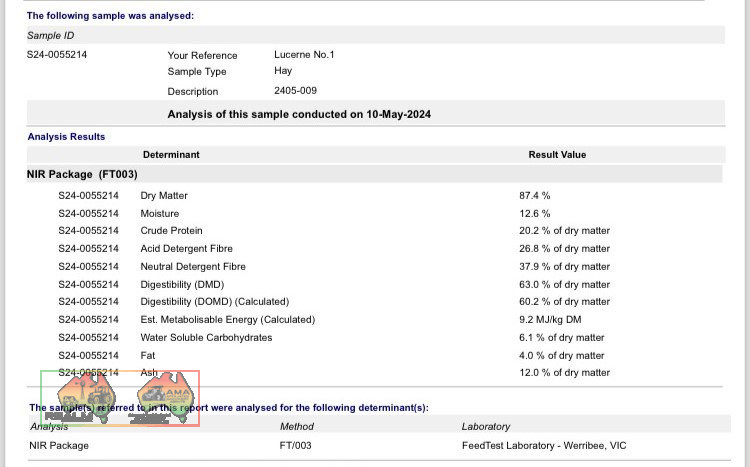This screenshot has height=467, width=750.
Task: Select the Water Soluble Carbohydrates row
Action: coord(206,338)
